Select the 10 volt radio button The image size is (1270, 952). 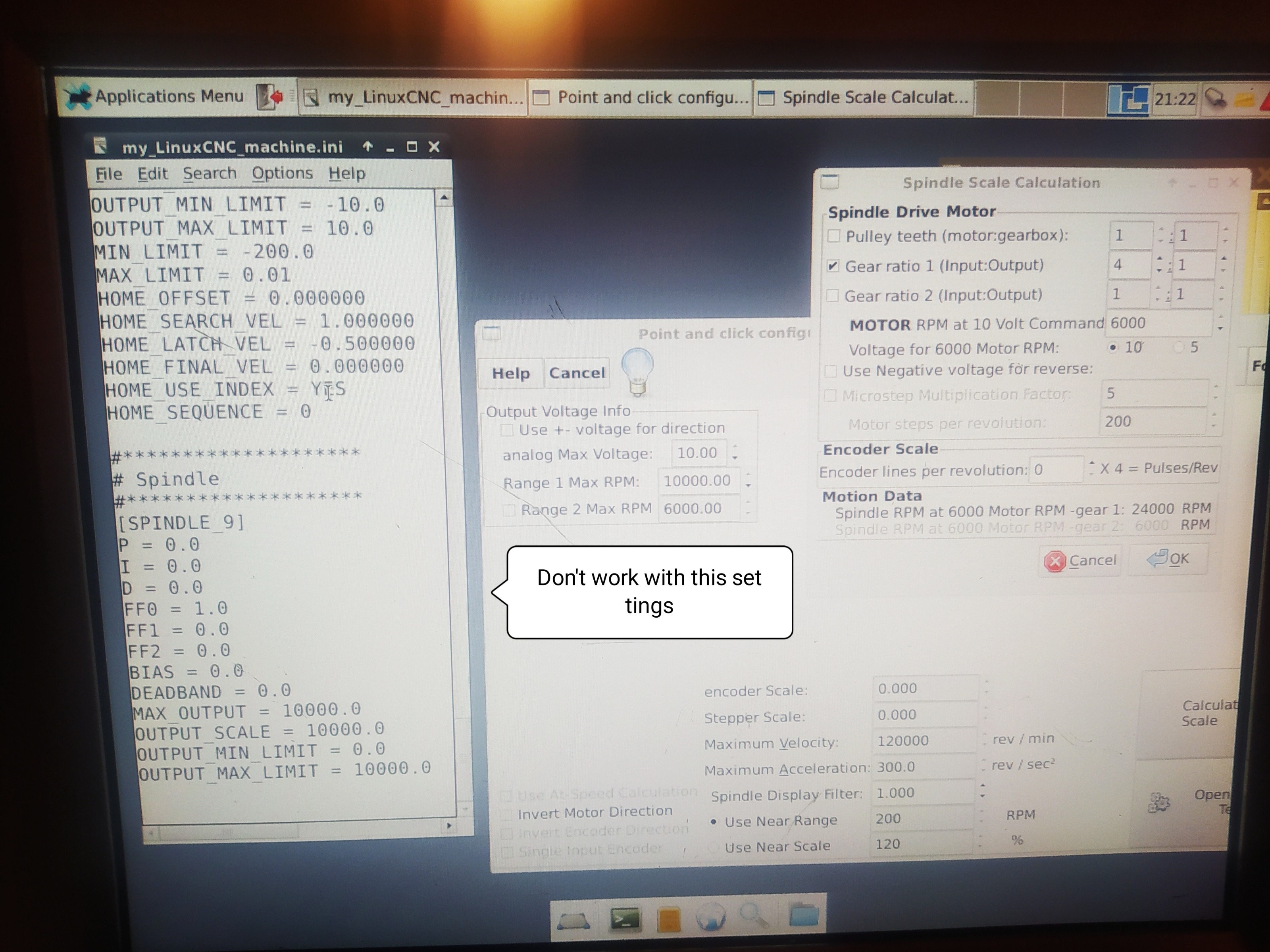pos(1113,347)
